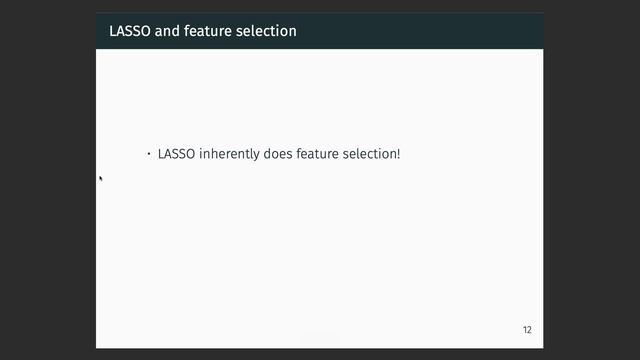Click the word 'LASSO' in the bullet line
This screenshot has width=640, height=360.
[x=176, y=154]
